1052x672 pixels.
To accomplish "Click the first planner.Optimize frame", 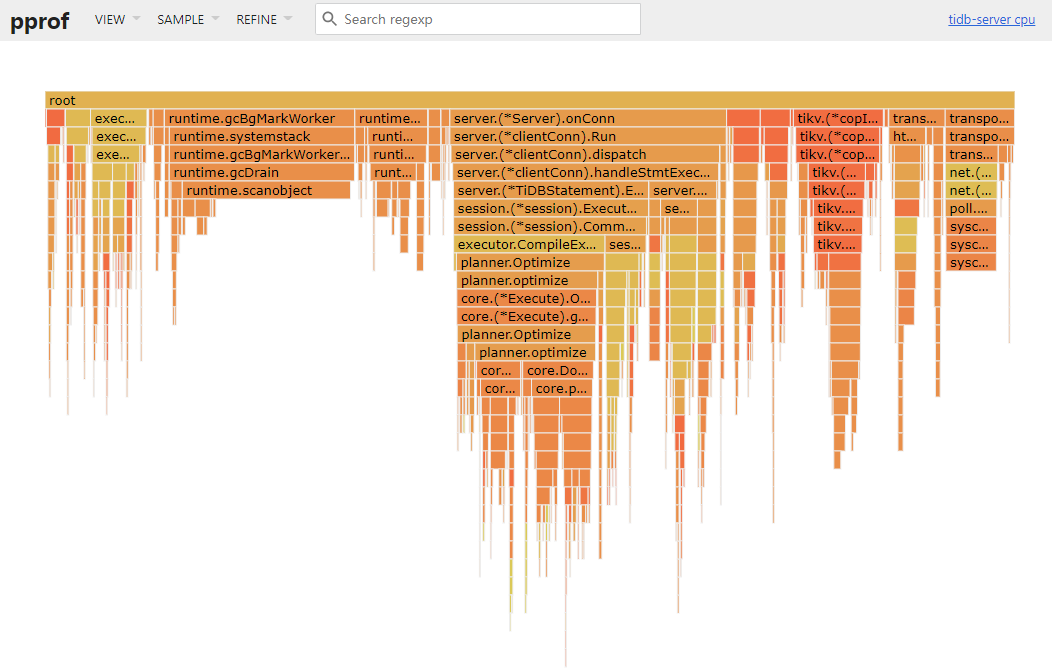I will (x=529, y=262).
